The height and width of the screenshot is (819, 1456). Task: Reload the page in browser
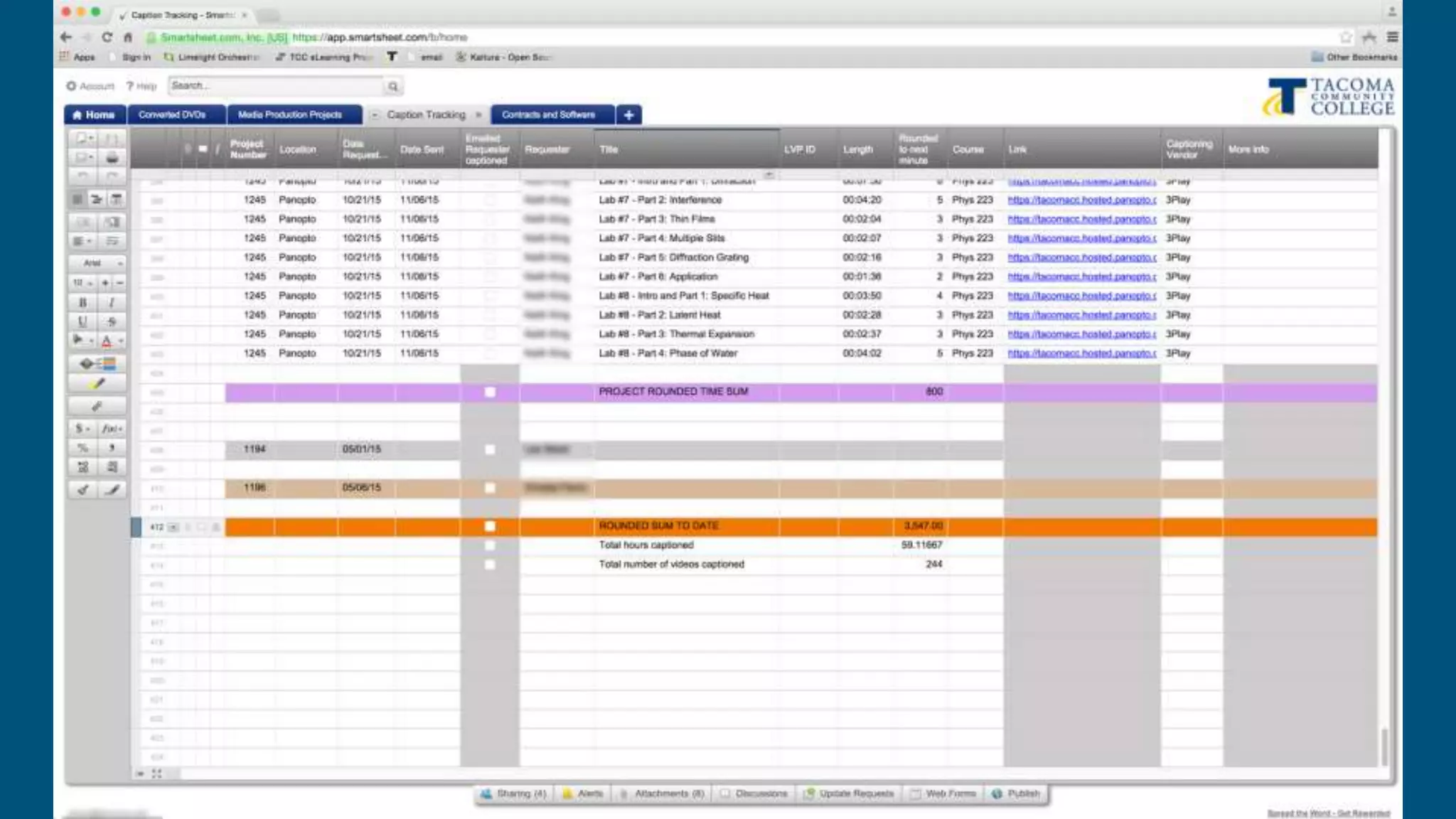click(x=107, y=37)
